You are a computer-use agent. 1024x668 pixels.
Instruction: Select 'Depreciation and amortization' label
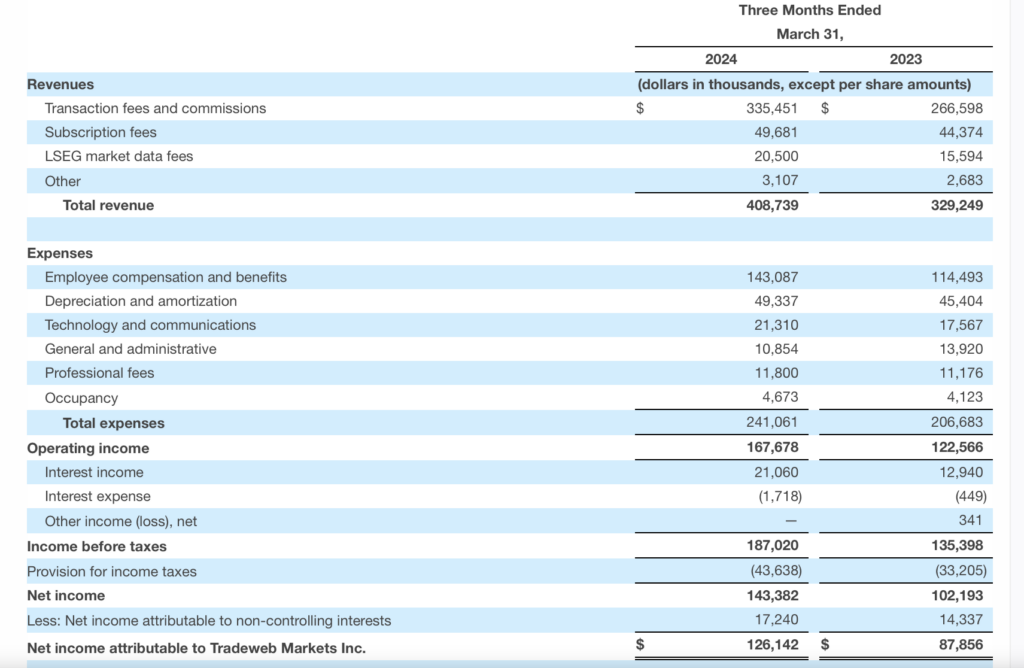coord(141,302)
